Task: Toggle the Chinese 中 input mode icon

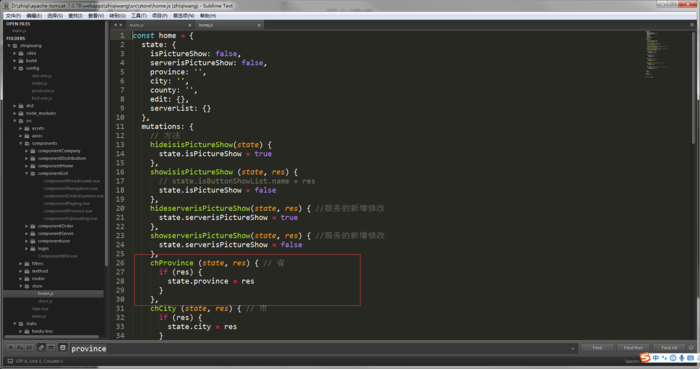Action: (x=655, y=358)
